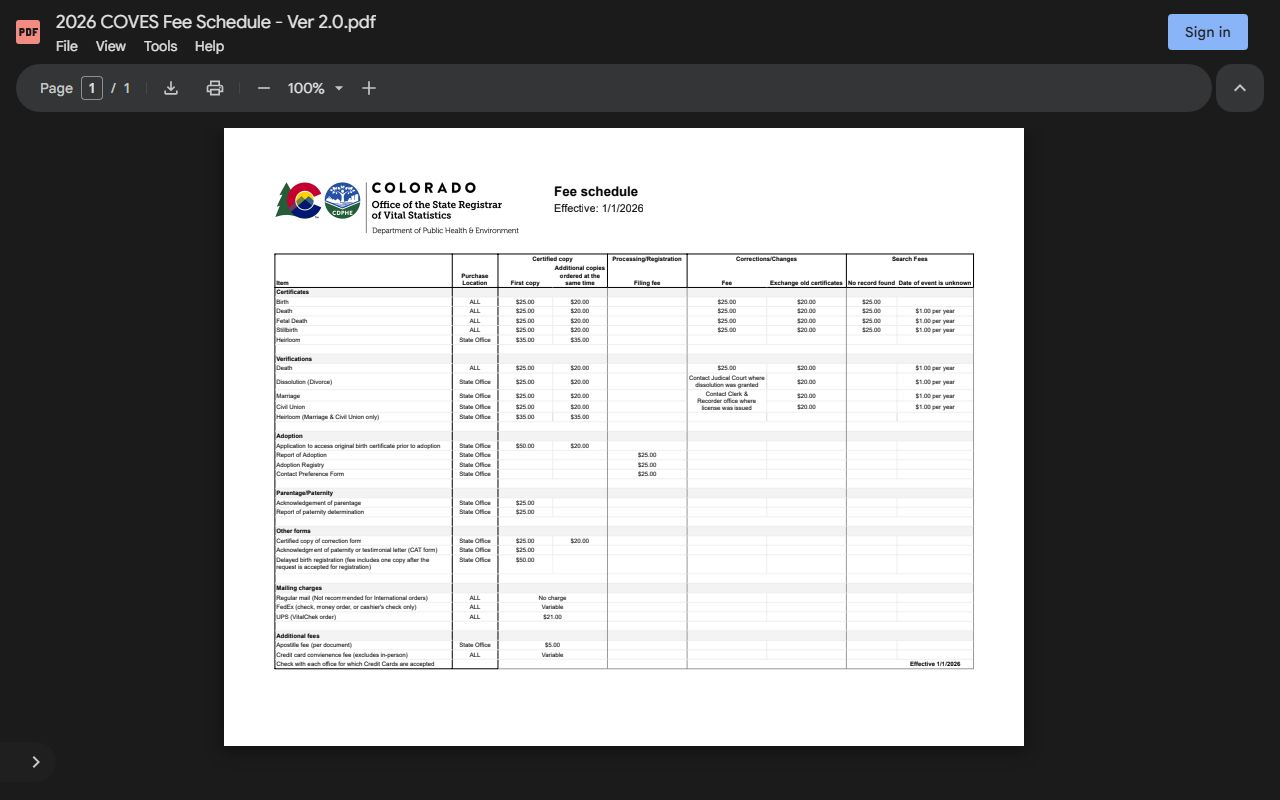This screenshot has width=1280, height=800.
Task: Click the document title 2026 COVES Fee Schedule
Action: 216,22
